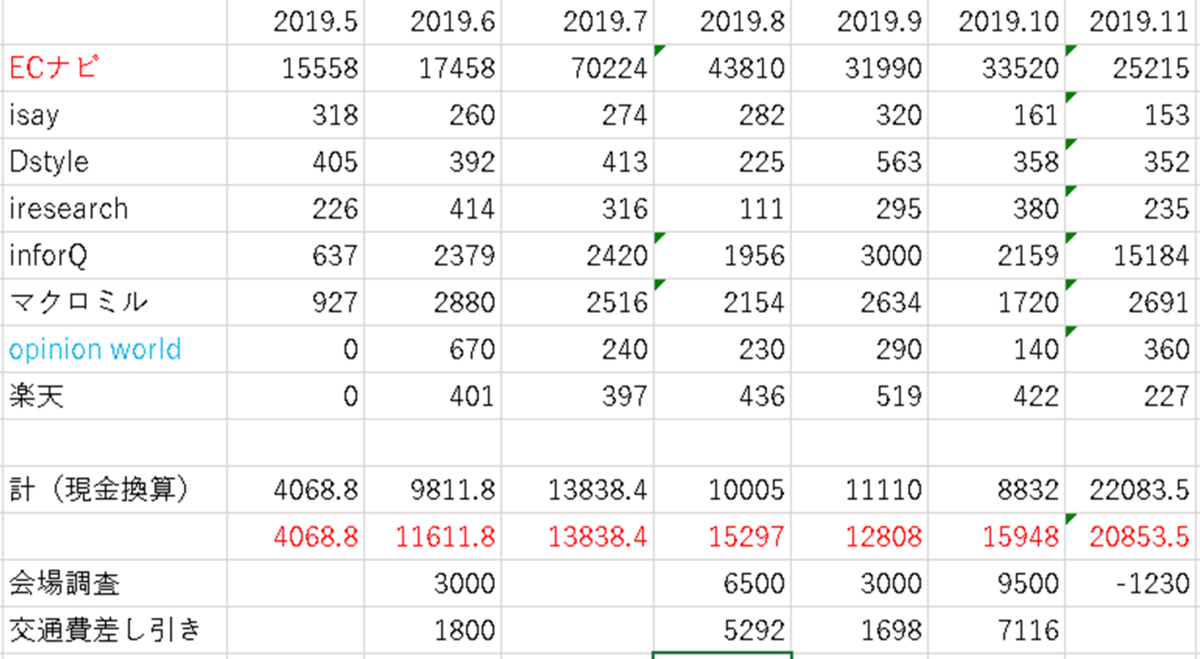Select the negative value -1230 cell
The height and width of the screenshot is (659, 1200).
(x=1132, y=584)
